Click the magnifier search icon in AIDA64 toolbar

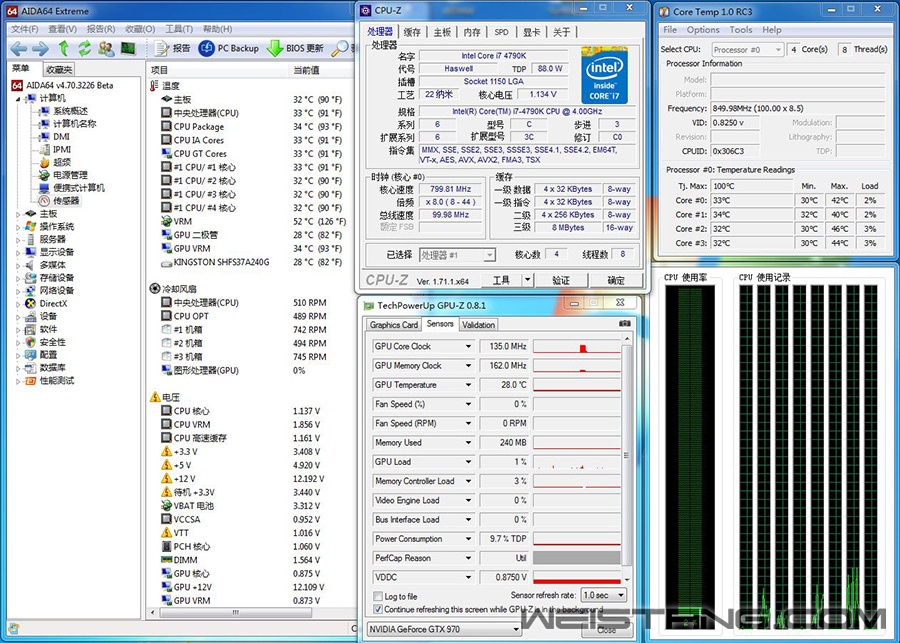(x=341, y=49)
